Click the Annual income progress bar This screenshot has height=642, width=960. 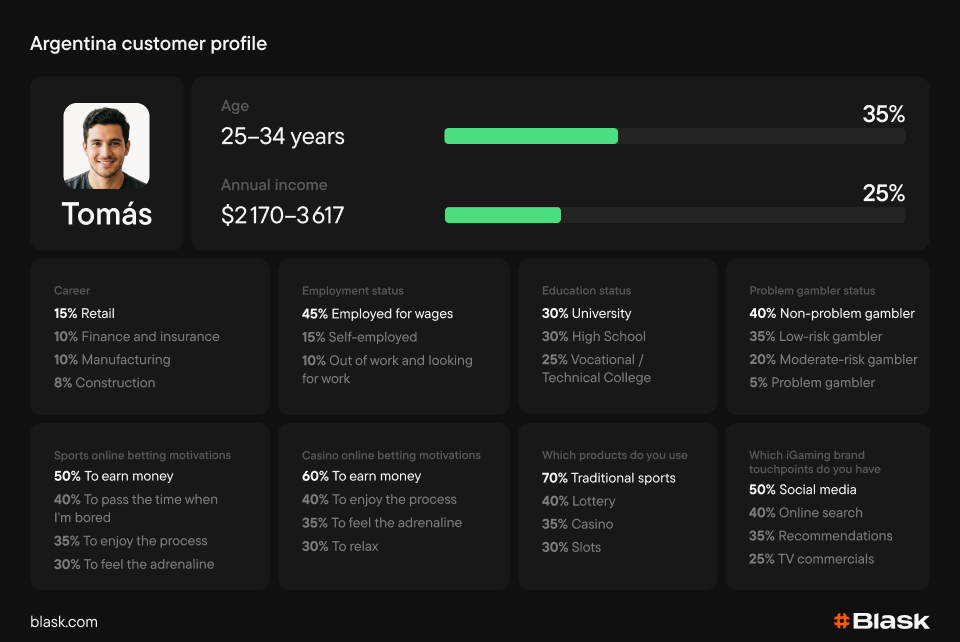pyautogui.click(x=674, y=215)
